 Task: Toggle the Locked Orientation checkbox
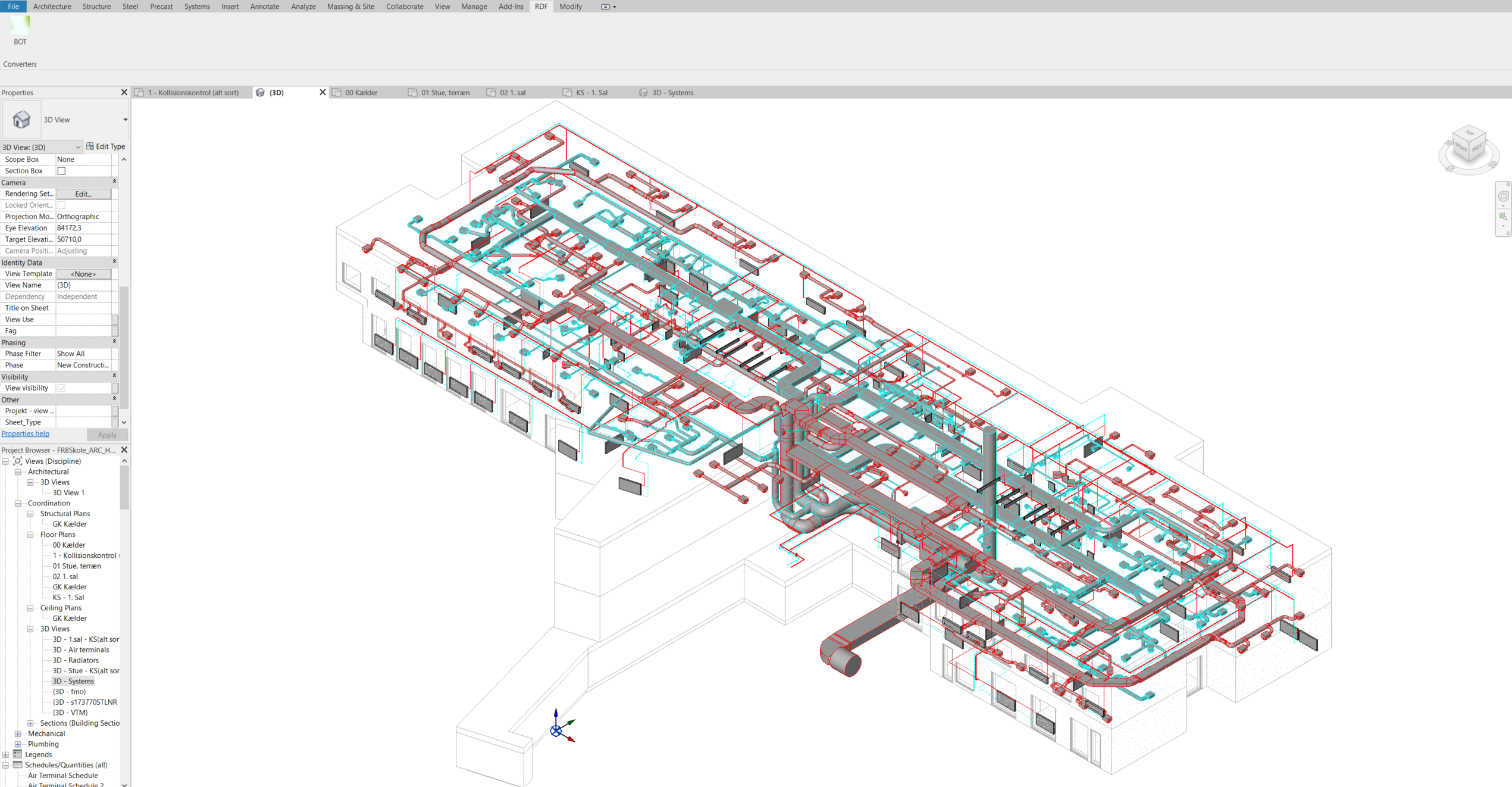[x=61, y=205]
